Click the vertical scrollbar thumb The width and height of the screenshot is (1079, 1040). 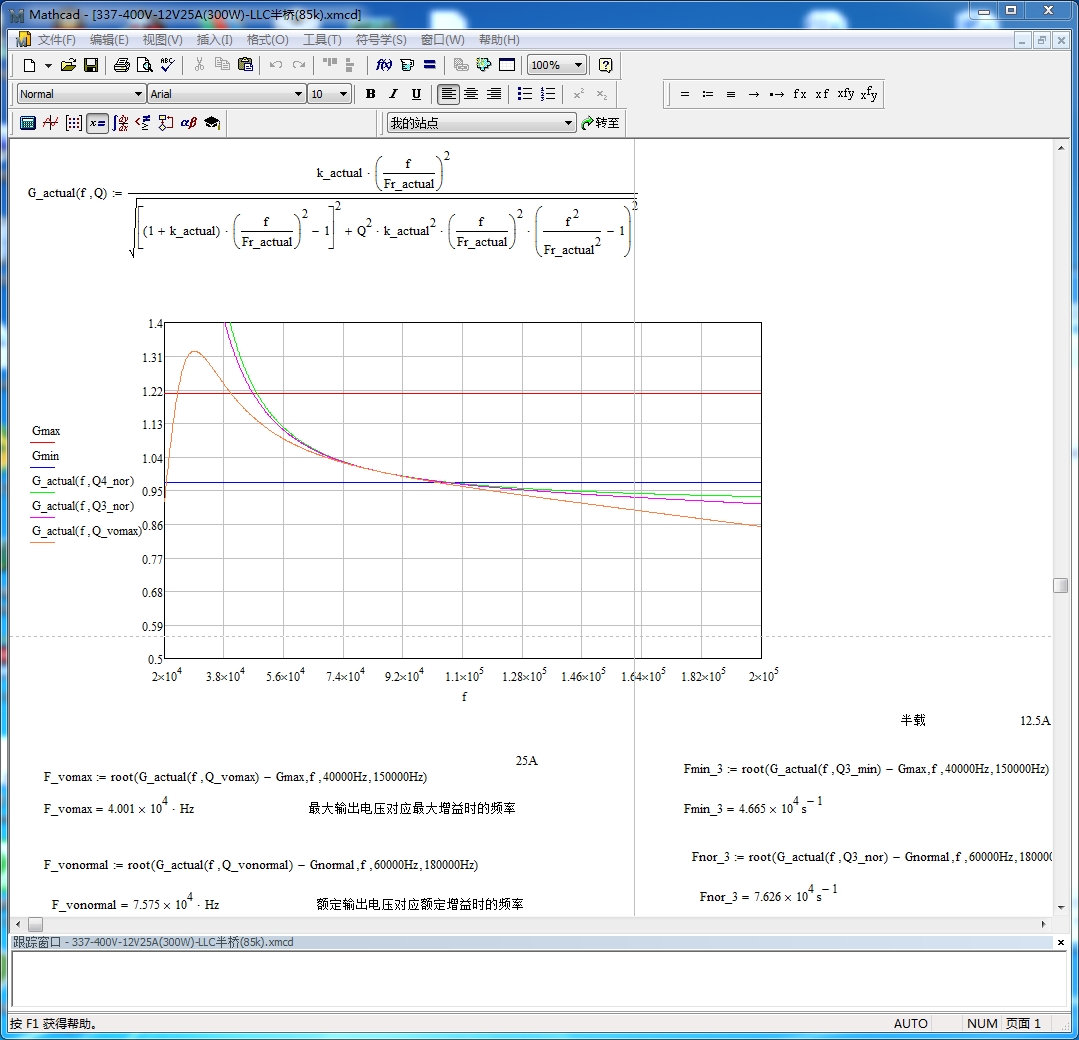1060,585
